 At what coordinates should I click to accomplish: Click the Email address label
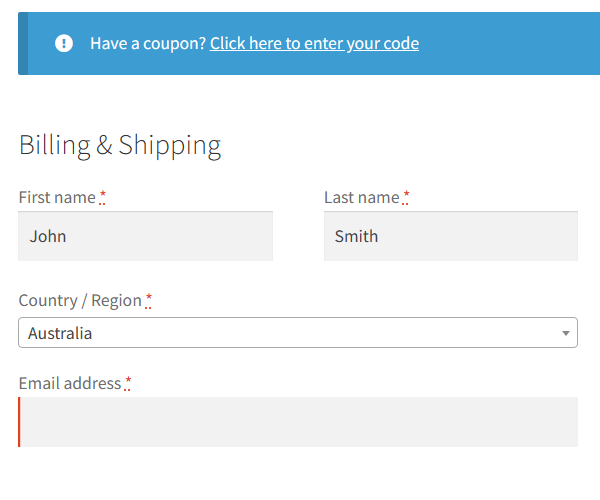[x=70, y=383]
